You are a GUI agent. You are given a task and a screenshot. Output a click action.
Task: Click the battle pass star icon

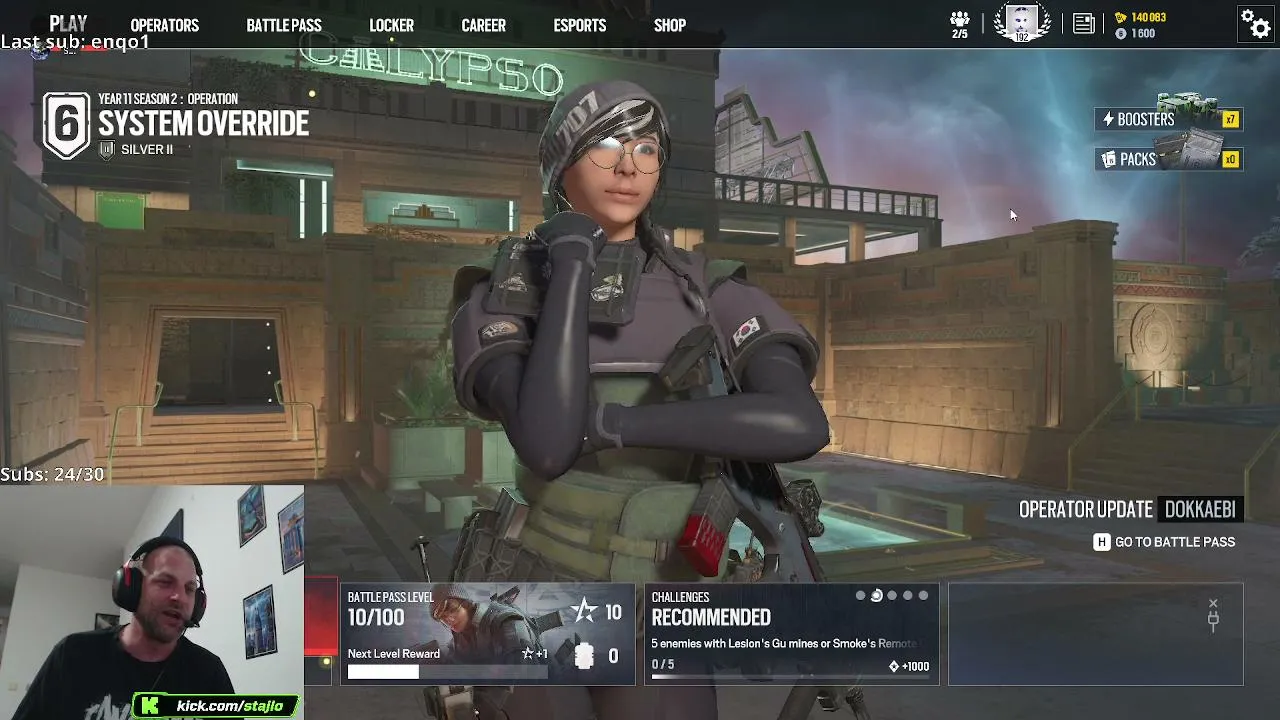point(584,611)
